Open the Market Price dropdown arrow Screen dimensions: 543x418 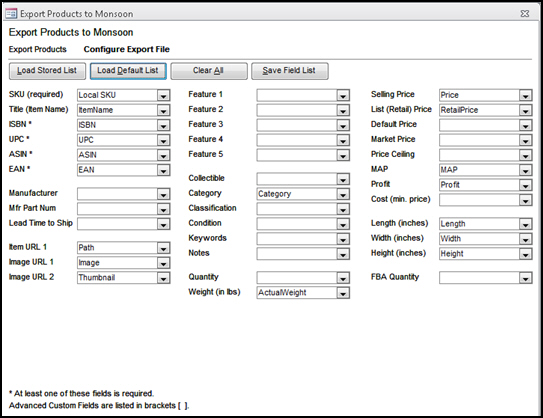pos(525,140)
